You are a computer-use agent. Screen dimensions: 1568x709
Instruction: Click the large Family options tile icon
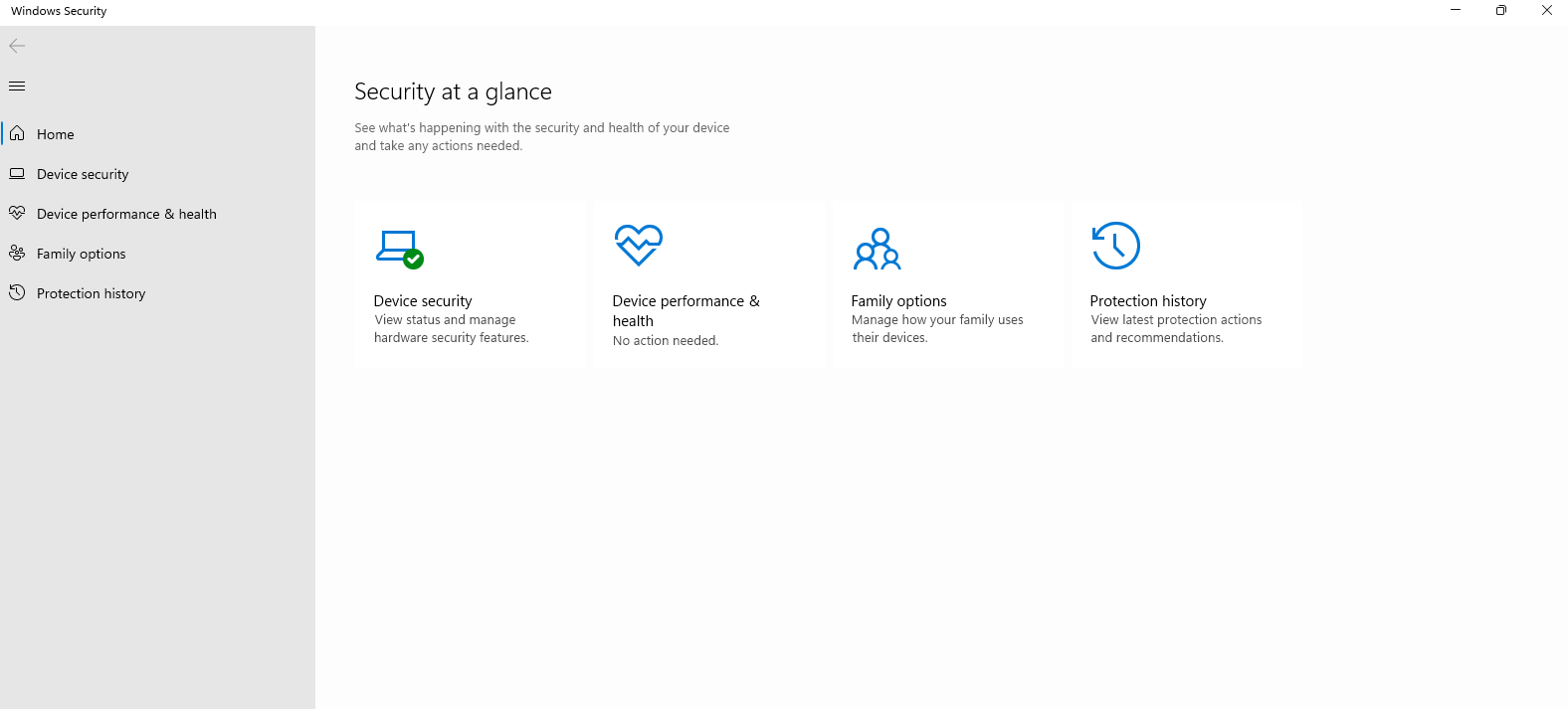877,250
